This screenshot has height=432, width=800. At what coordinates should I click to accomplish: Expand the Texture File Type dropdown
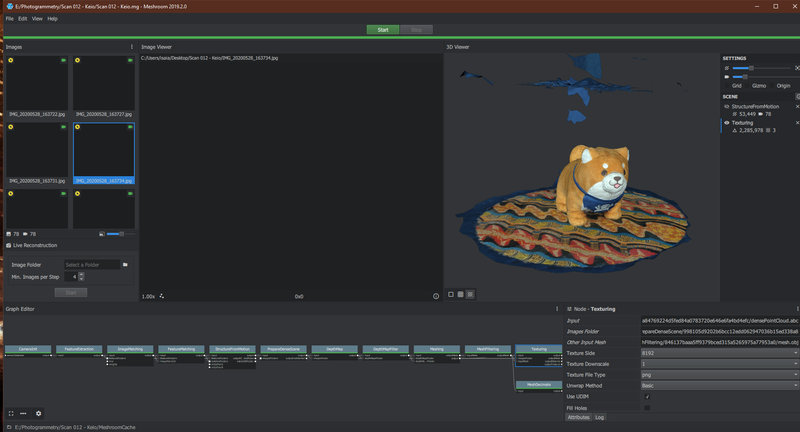pyautogui.click(x=719, y=375)
